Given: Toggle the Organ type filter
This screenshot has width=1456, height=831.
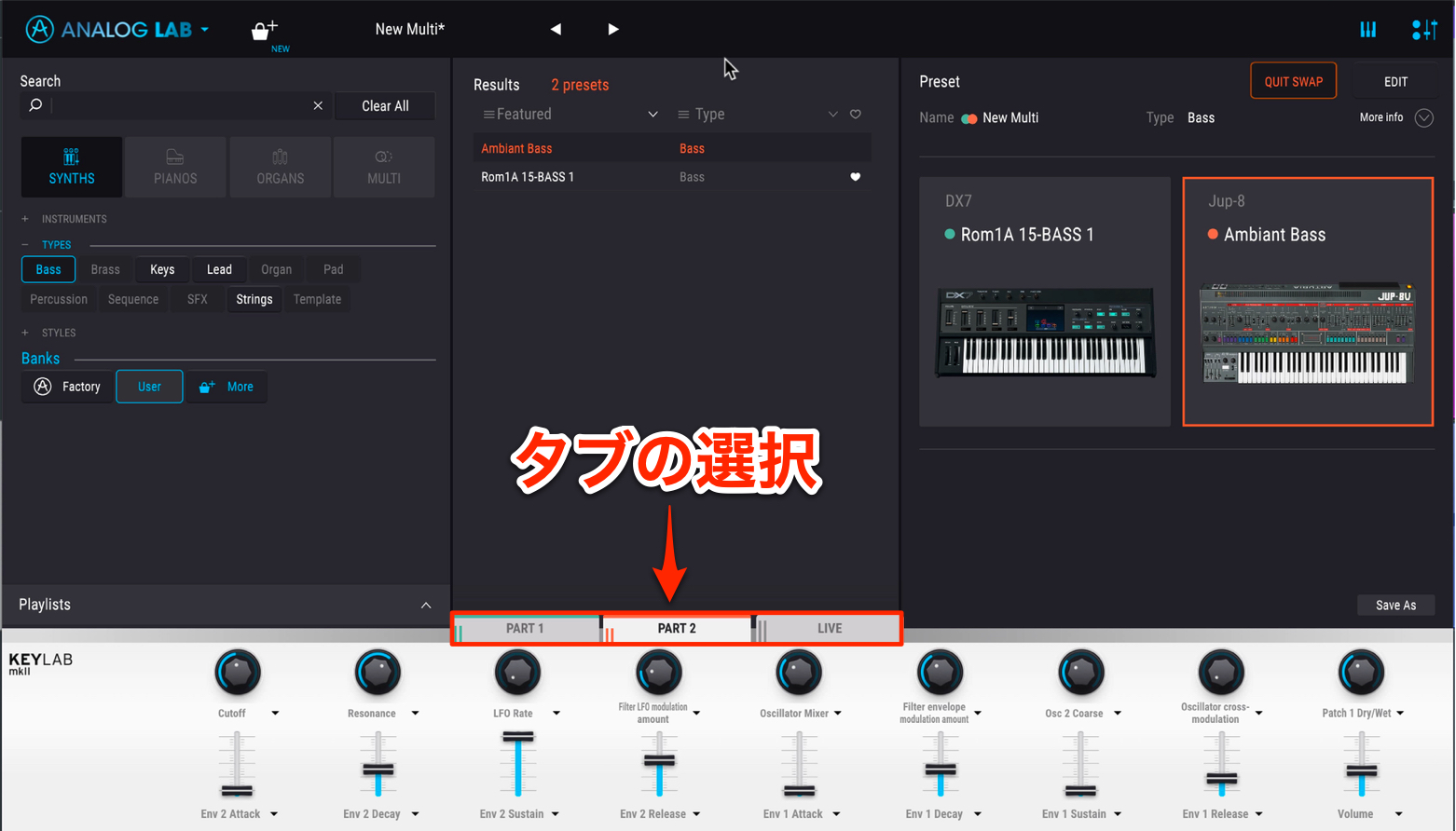Looking at the screenshot, I should tap(276, 269).
